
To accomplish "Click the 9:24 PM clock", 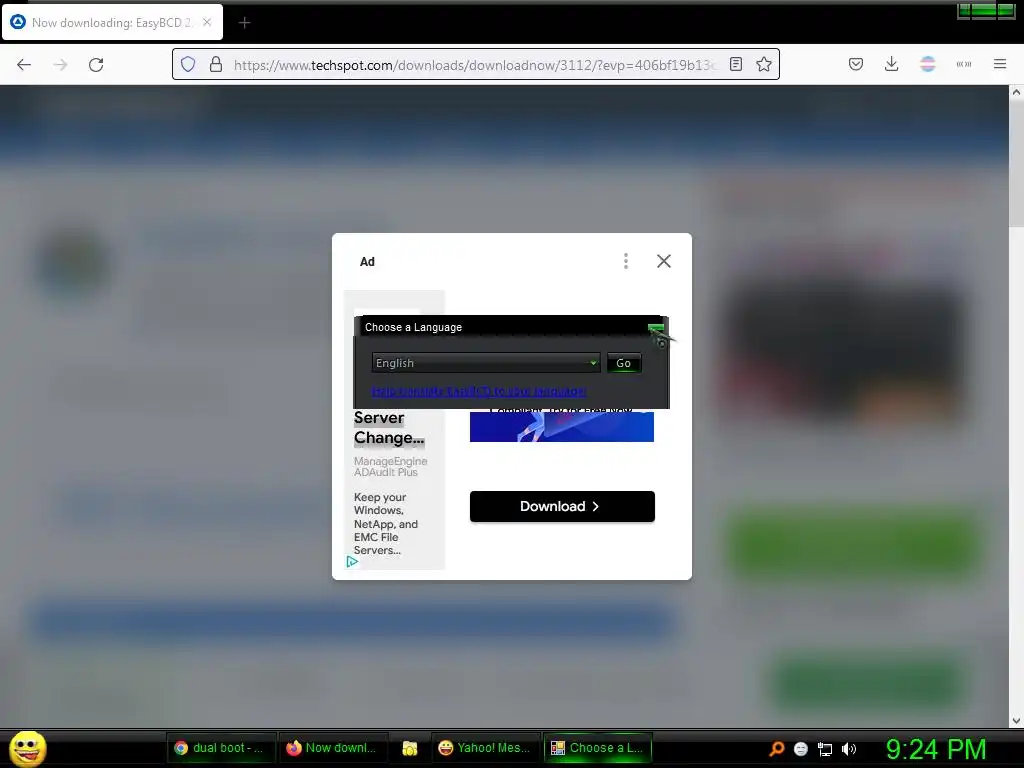I will 936,749.
